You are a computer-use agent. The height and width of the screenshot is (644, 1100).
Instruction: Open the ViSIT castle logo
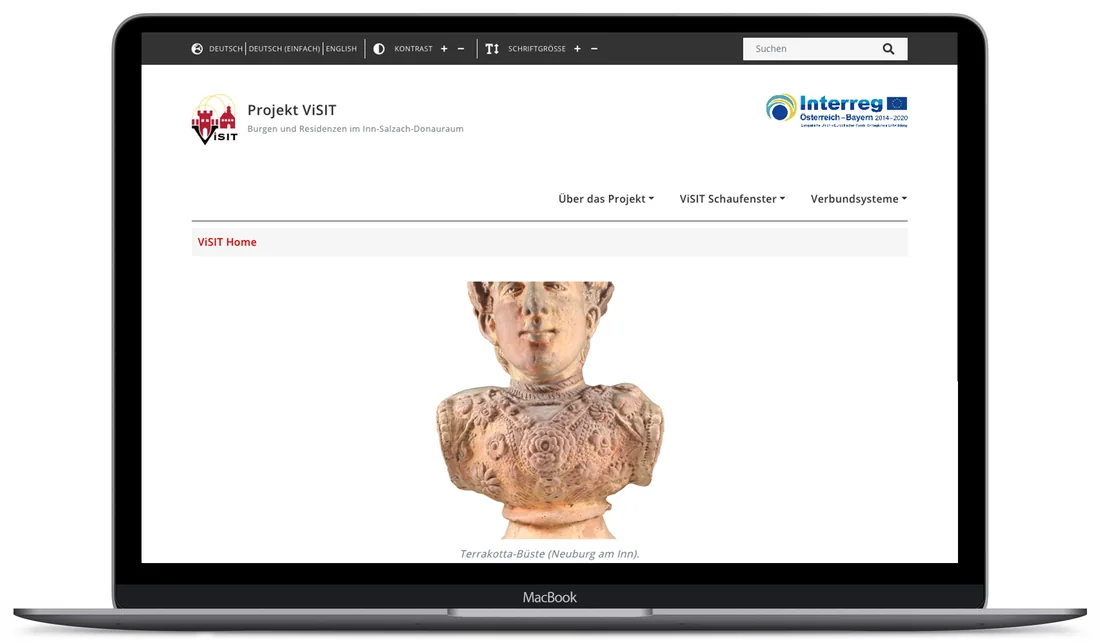pos(215,119)
